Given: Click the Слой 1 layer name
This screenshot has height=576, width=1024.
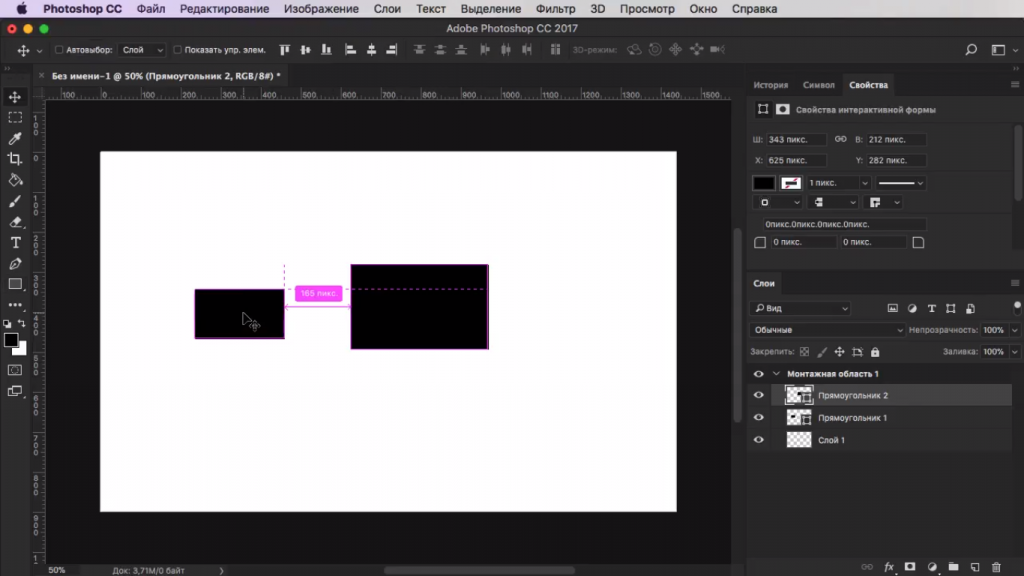Looking at the screenshot, I should (831, 440).
